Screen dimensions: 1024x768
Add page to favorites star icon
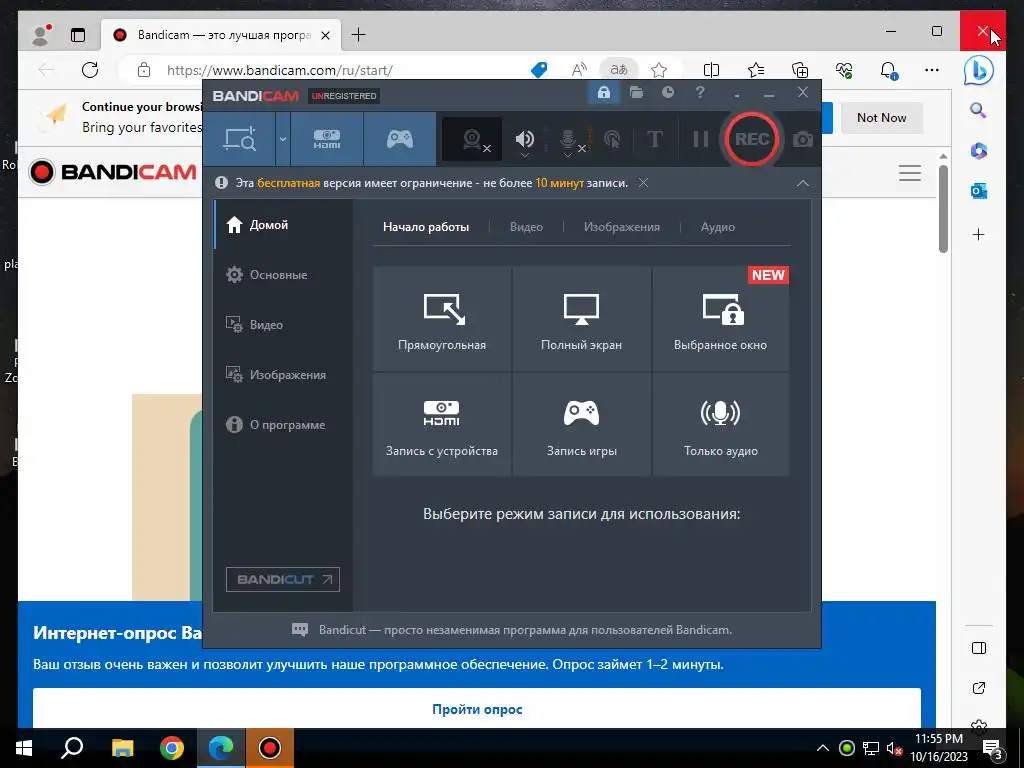[x=659, y=70]
